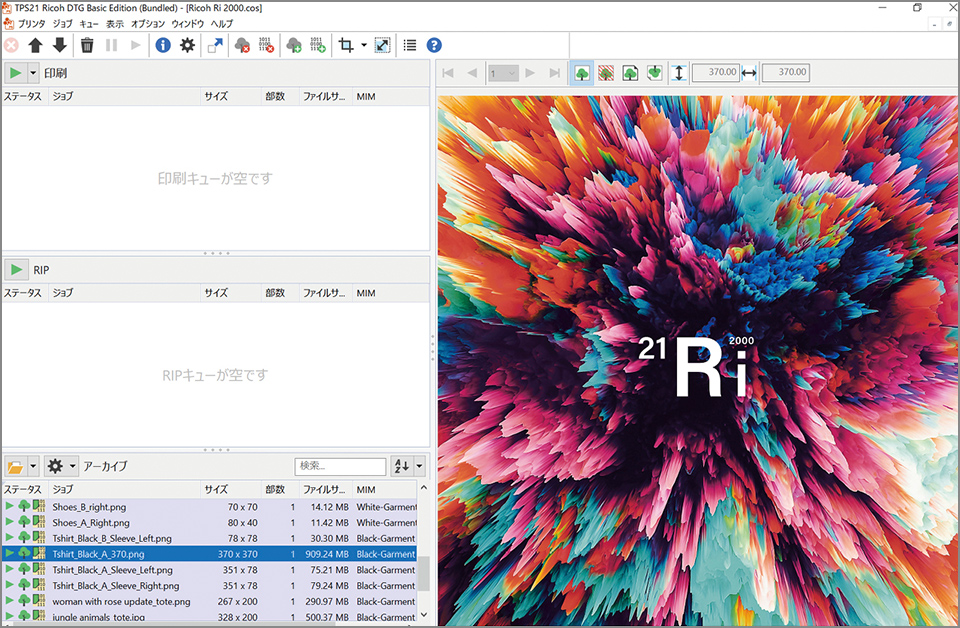
Task: Click the archive 検索 search field
Action: point(340,467)
